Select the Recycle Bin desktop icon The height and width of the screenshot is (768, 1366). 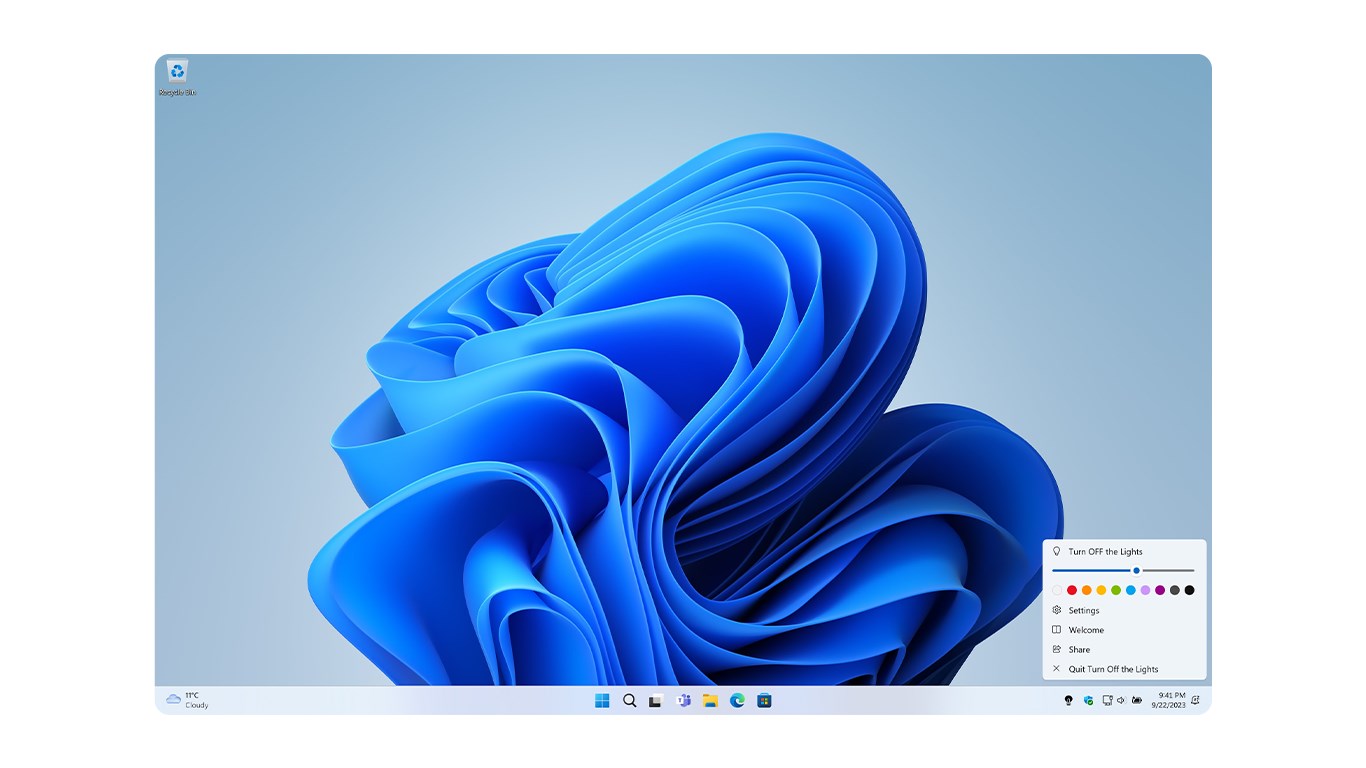pos(177,78)
